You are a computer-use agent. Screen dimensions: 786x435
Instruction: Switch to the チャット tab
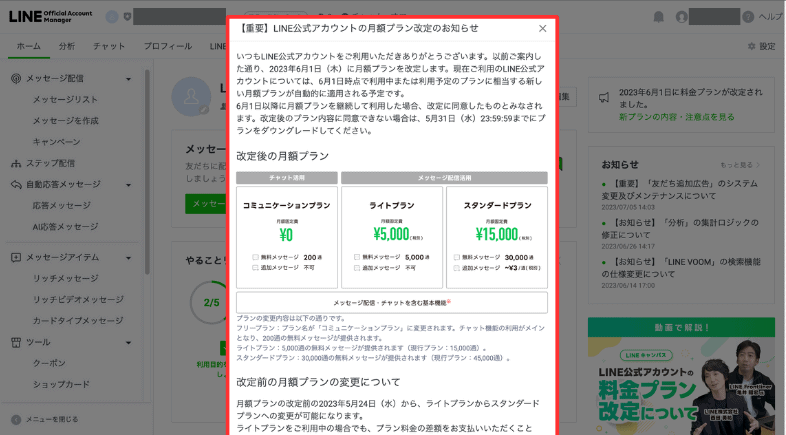pyautogui.click(x=109, y=46)
